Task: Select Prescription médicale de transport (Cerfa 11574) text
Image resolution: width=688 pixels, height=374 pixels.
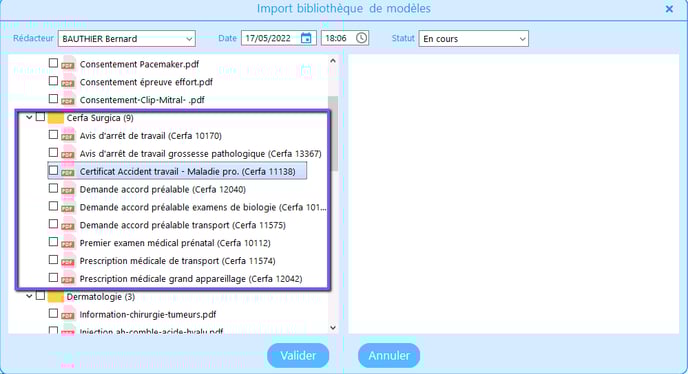Action: pos(177,261)
